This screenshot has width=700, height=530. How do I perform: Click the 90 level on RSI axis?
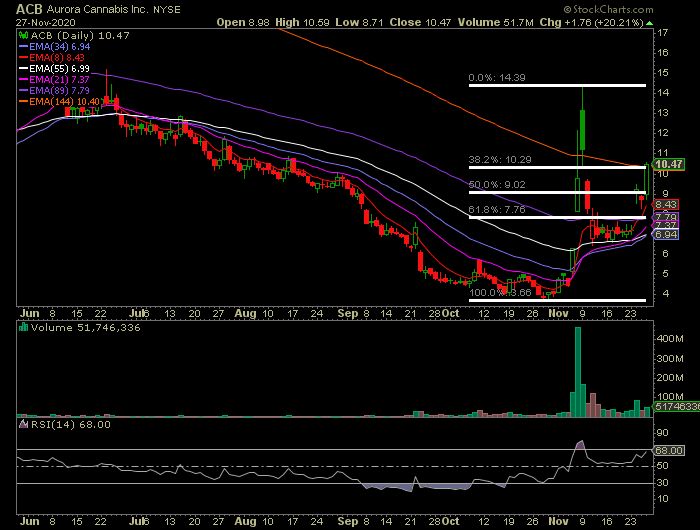[662, 433]
